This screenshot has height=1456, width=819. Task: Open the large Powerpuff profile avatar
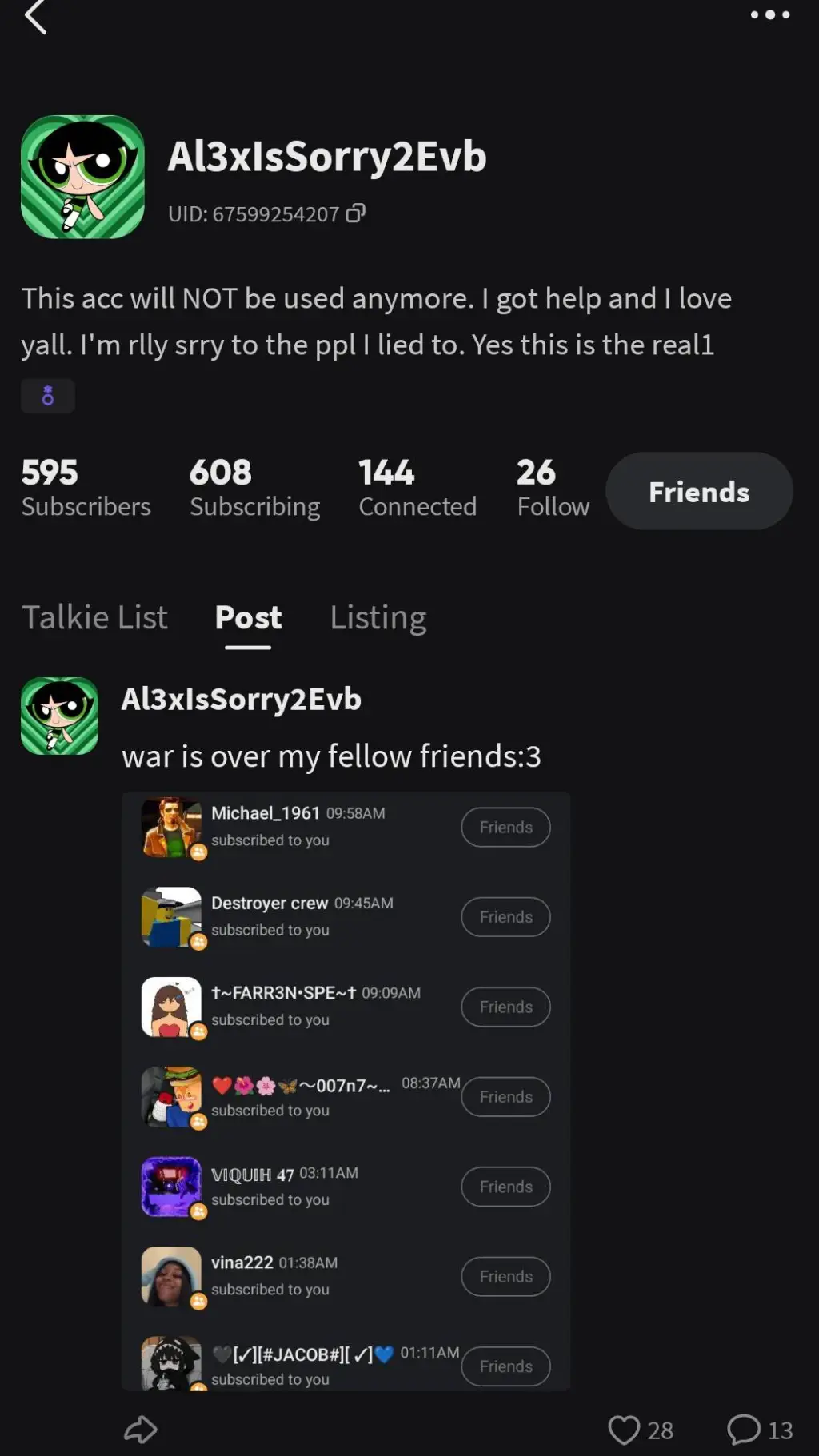tap(82, 177)
